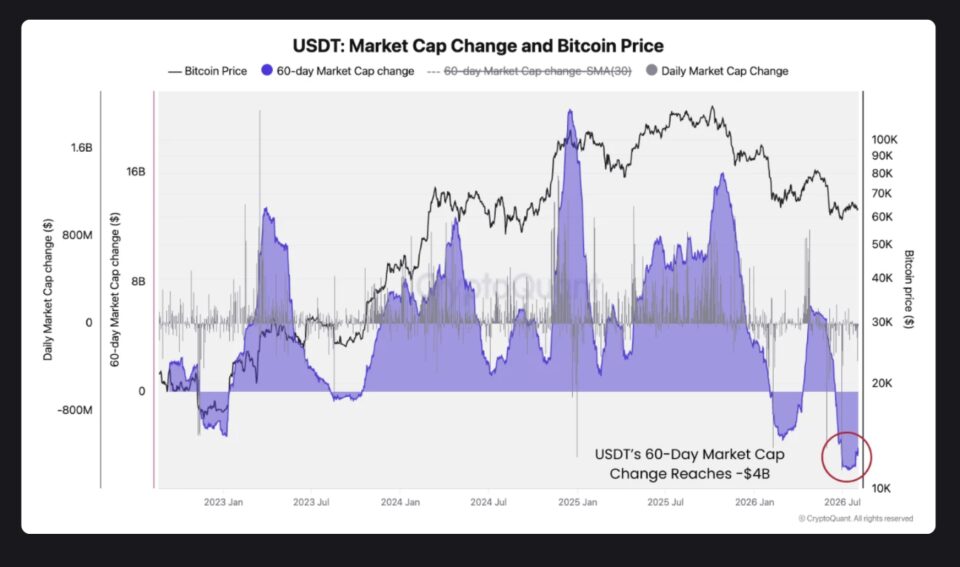Click the CryptoQuant All rights reserved text
This screenshot has height=567, width=960.
click(x=856, y=519)
